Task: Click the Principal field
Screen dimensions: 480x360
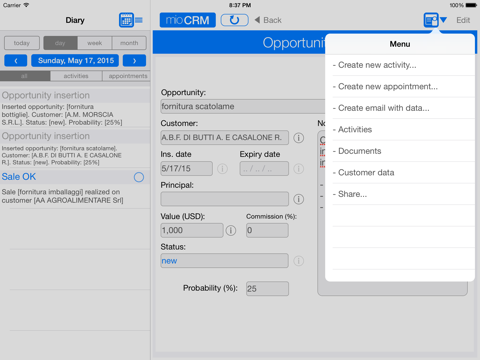Action: pos(224,199)
